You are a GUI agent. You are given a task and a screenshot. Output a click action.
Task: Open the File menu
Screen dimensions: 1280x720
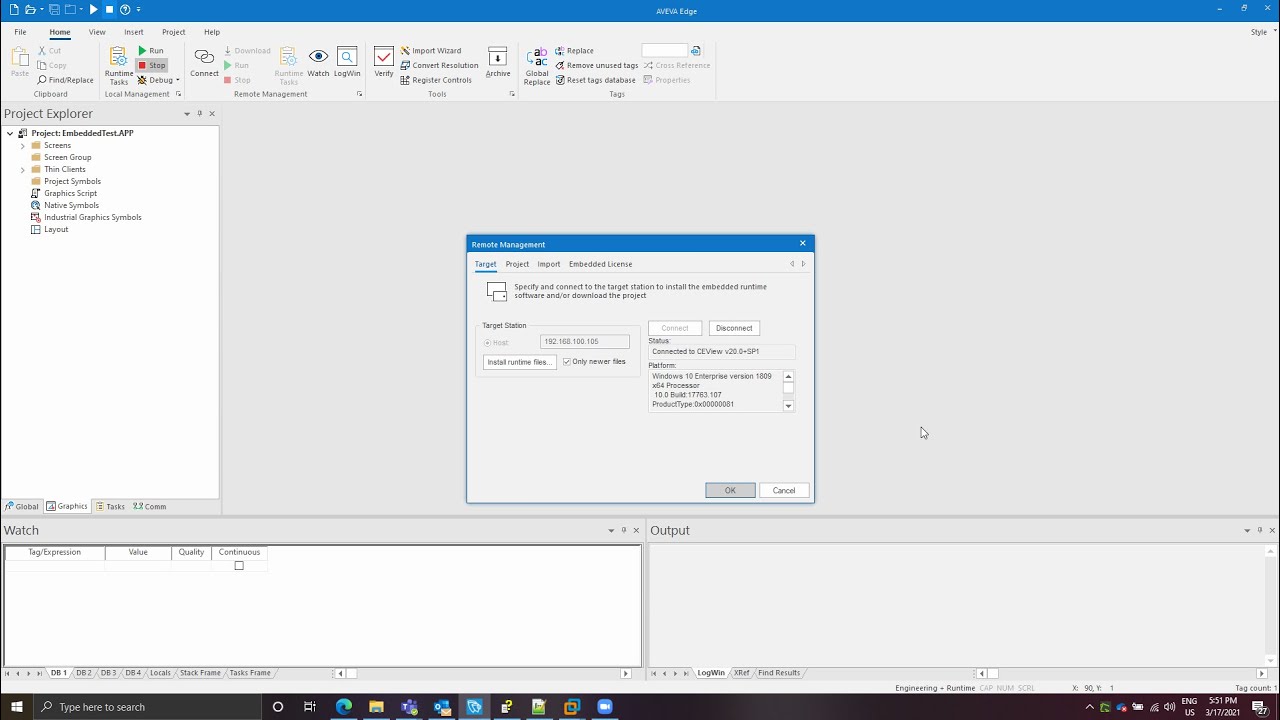(20, 32)
